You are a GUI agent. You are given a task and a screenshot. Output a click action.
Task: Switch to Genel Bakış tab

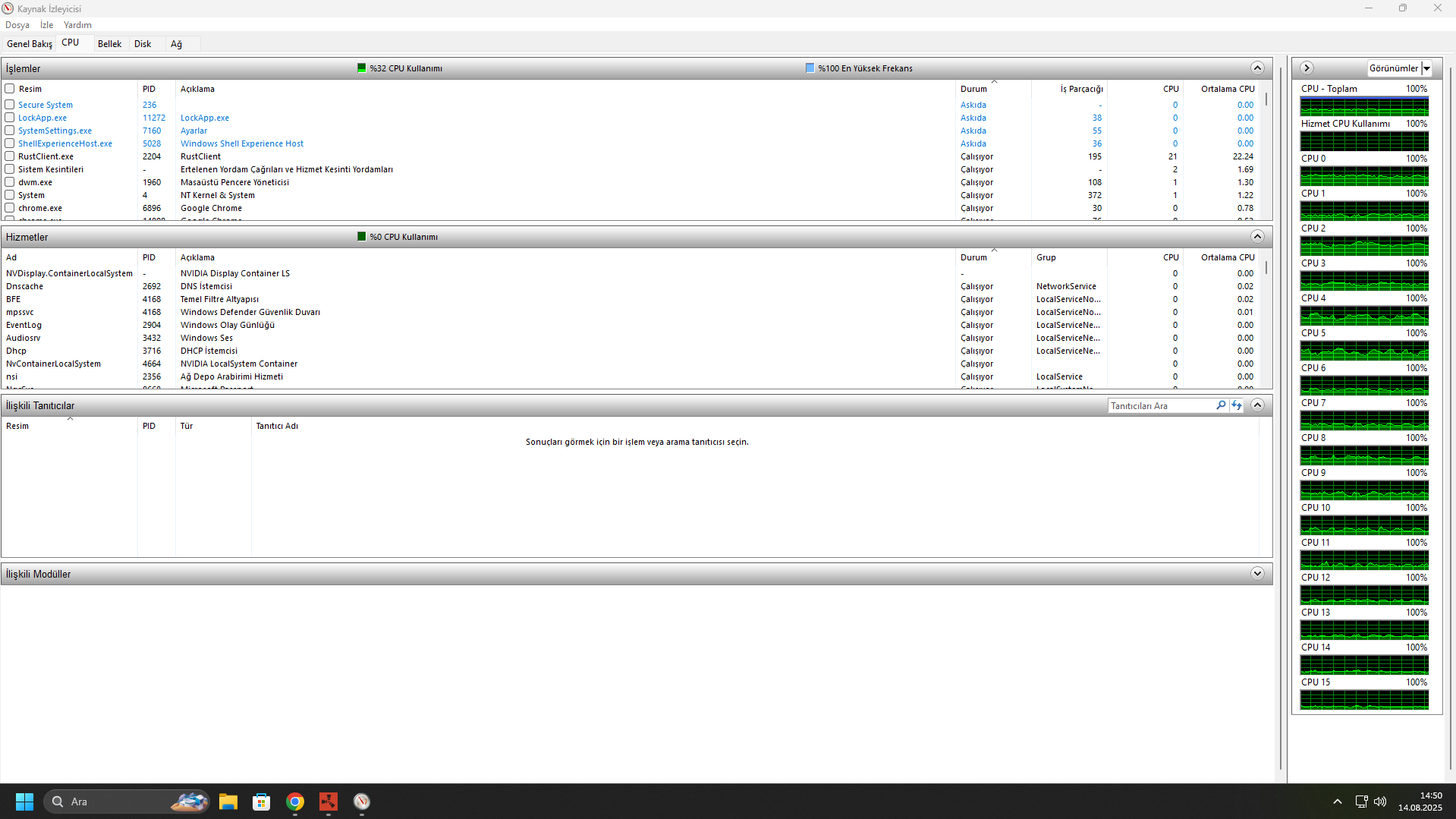pyautogui.click(x=30, y=44)
